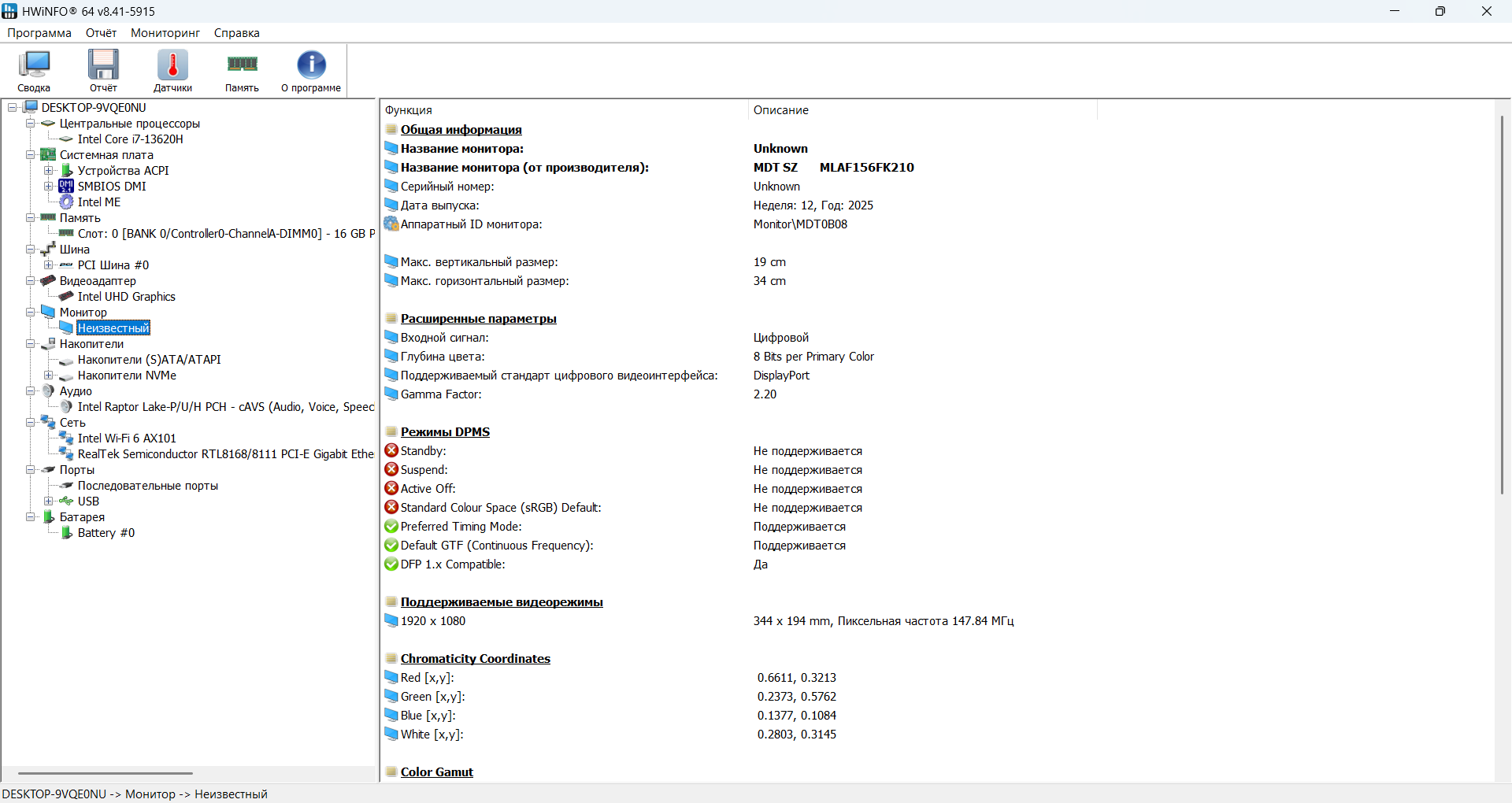Click the Описание column header

coord(922,110)
